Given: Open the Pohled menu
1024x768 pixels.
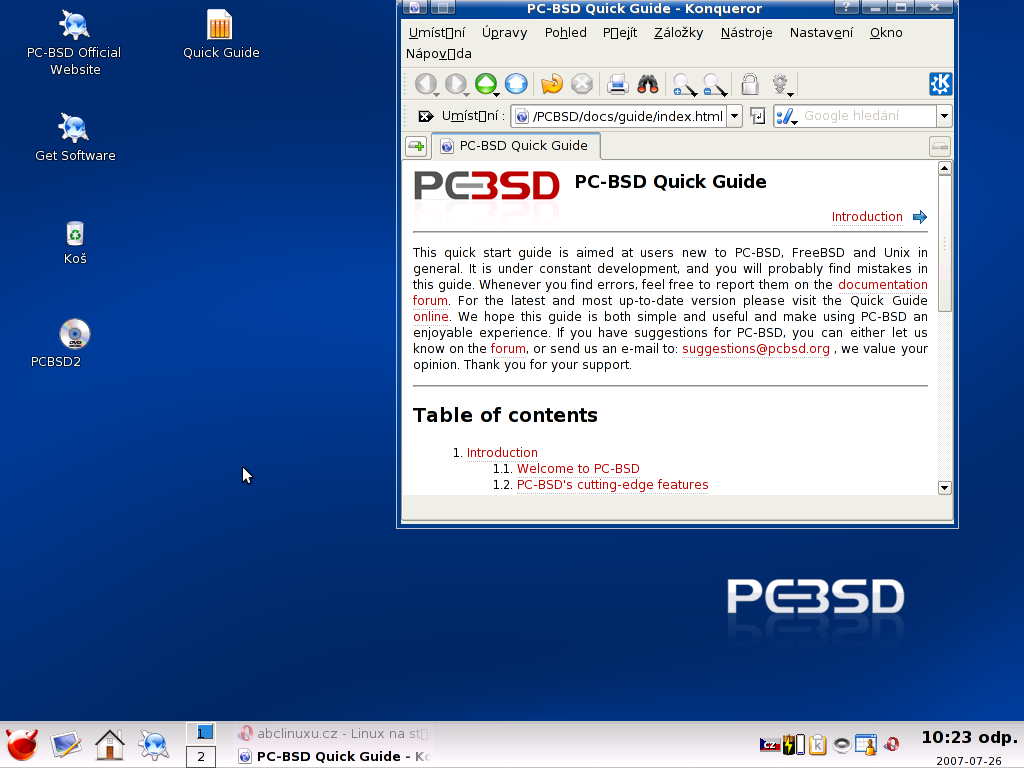Looking at the screenshot, I should point(566,33).
